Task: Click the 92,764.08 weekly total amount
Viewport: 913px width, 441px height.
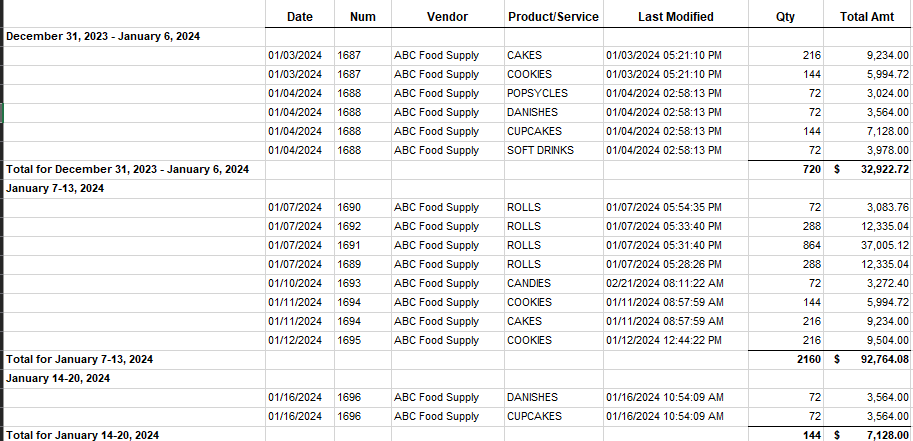Action: pos(875,359)
